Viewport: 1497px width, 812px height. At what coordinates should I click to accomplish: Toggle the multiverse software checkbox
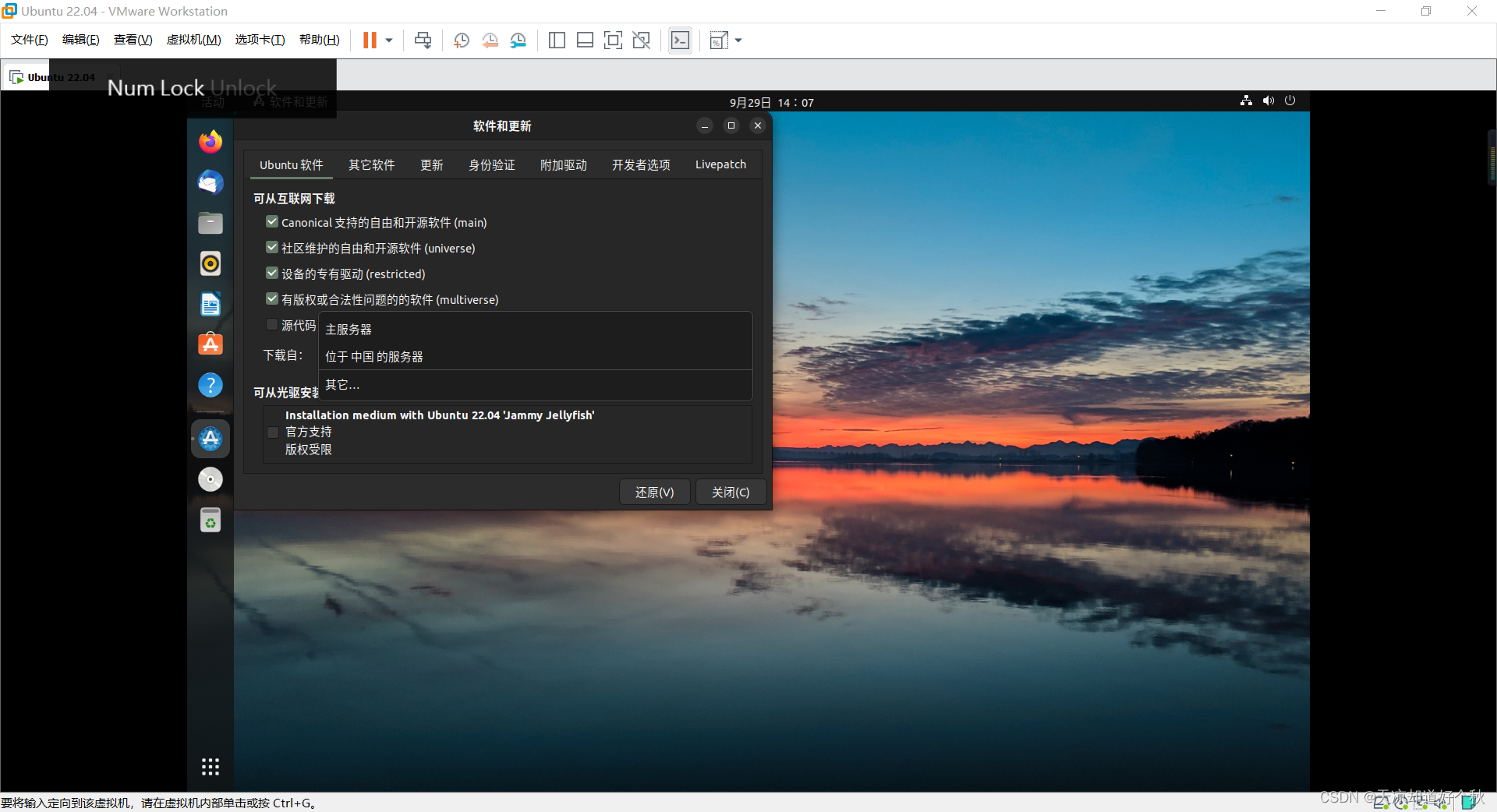(272, 299)
